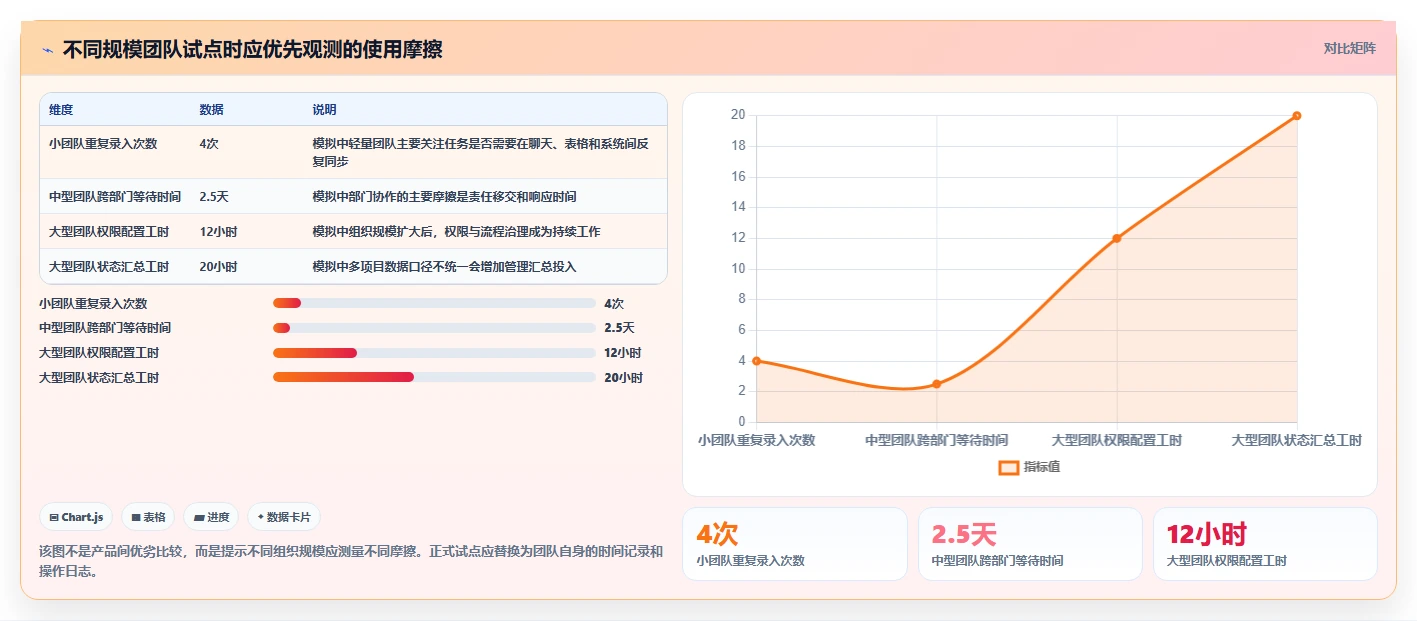Click the 4次 cell in the table
The height and width of the screenshot is (621, 1417).
209,144
